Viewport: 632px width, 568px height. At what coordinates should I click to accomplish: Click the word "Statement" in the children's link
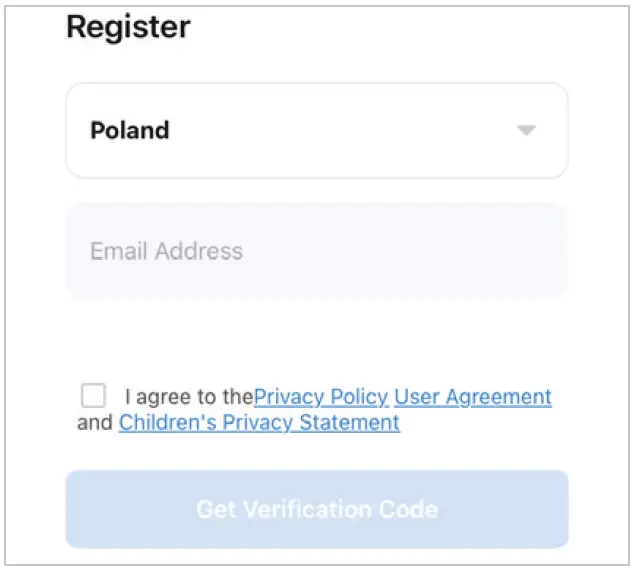pyautogui.click(x=354, y=423)
